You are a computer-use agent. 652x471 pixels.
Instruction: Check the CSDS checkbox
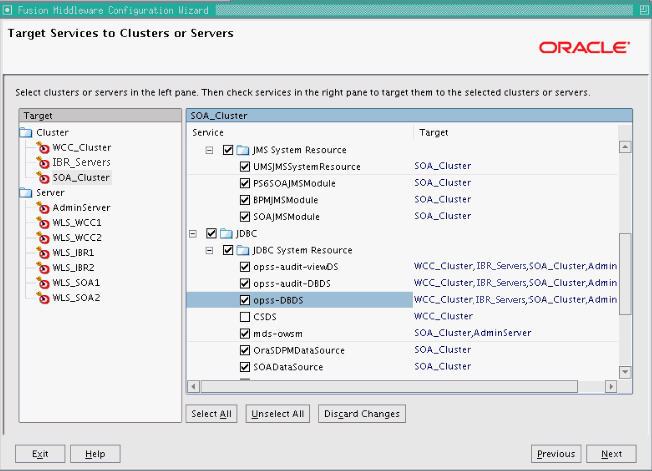[x=245, y=317]
